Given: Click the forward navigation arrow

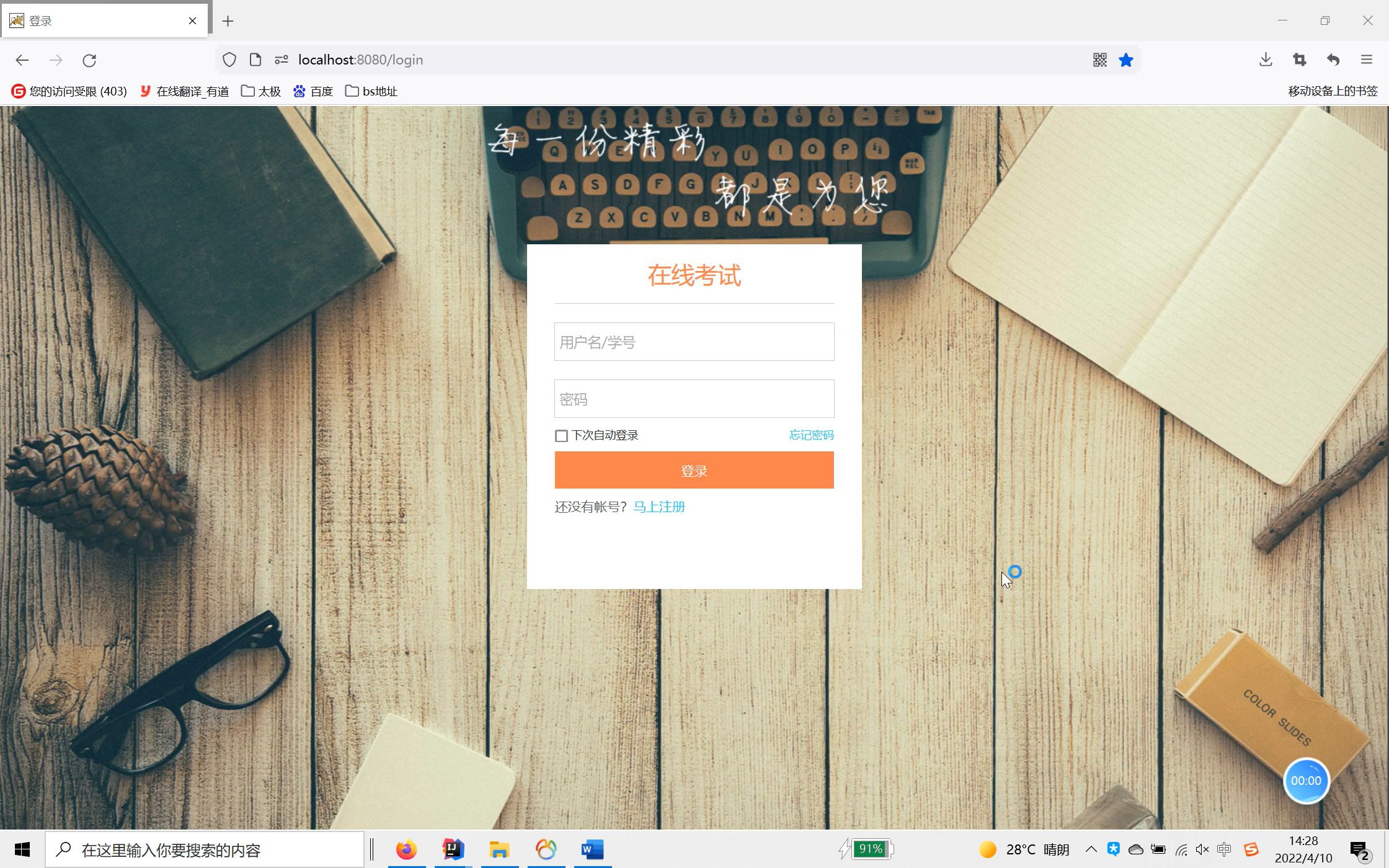Looking at the screenshot, I should click(56, 60).
